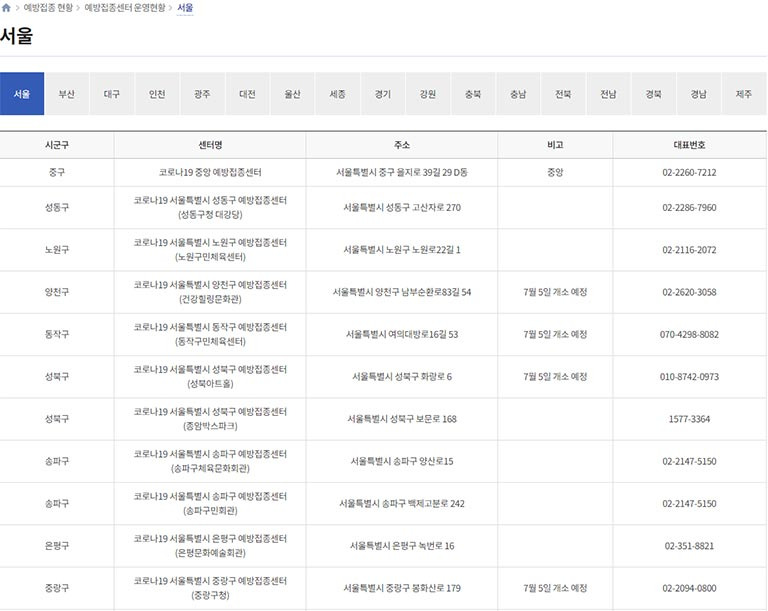Screen dimensions: 768x611
Task: Open the 인천 region tab
Action: [x=157, y=94]
